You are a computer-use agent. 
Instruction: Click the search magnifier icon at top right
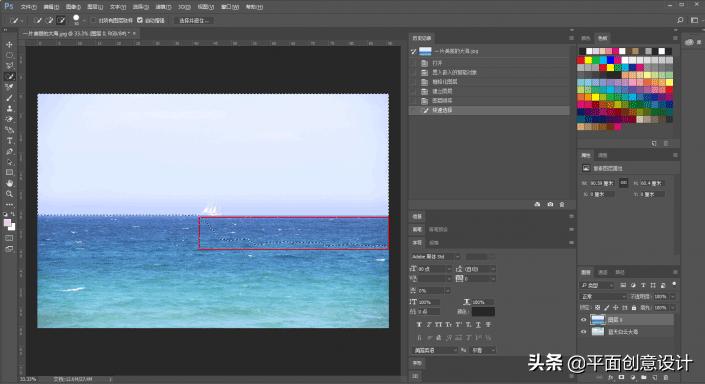pyautogui.click(x=680, y=20)
